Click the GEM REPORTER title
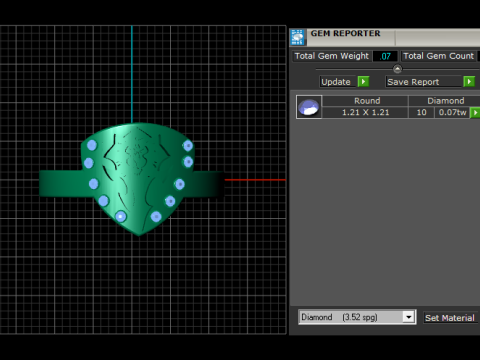 [x=345, y=33]
